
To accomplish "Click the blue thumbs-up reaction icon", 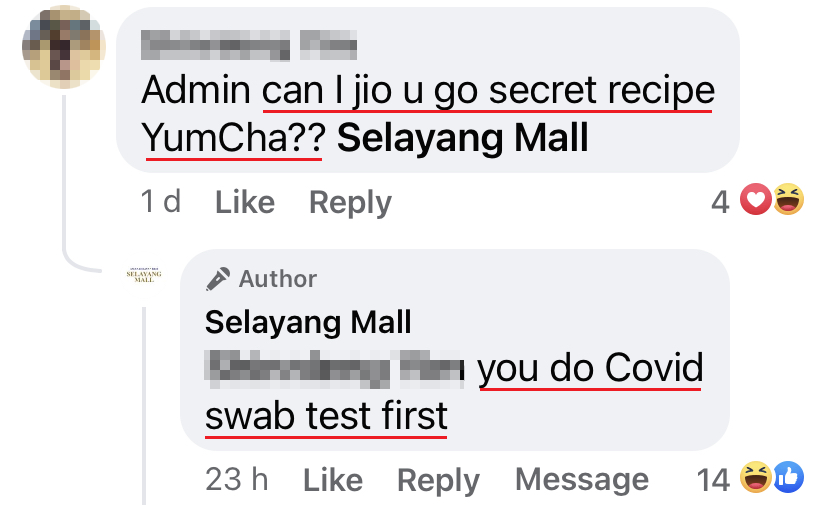I will (x=789, y=477).
